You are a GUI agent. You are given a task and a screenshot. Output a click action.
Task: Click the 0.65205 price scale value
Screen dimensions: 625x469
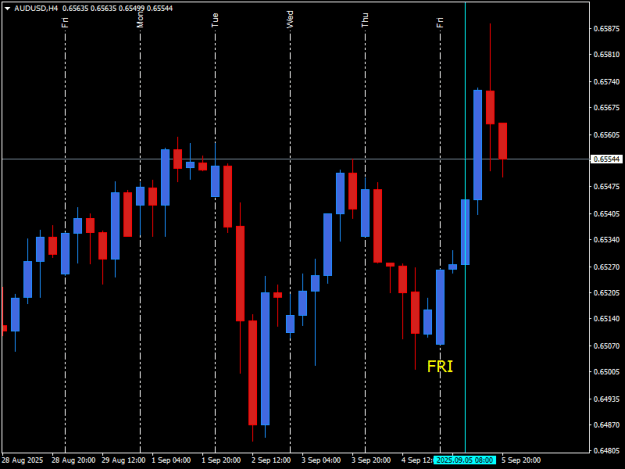[607, 293]
